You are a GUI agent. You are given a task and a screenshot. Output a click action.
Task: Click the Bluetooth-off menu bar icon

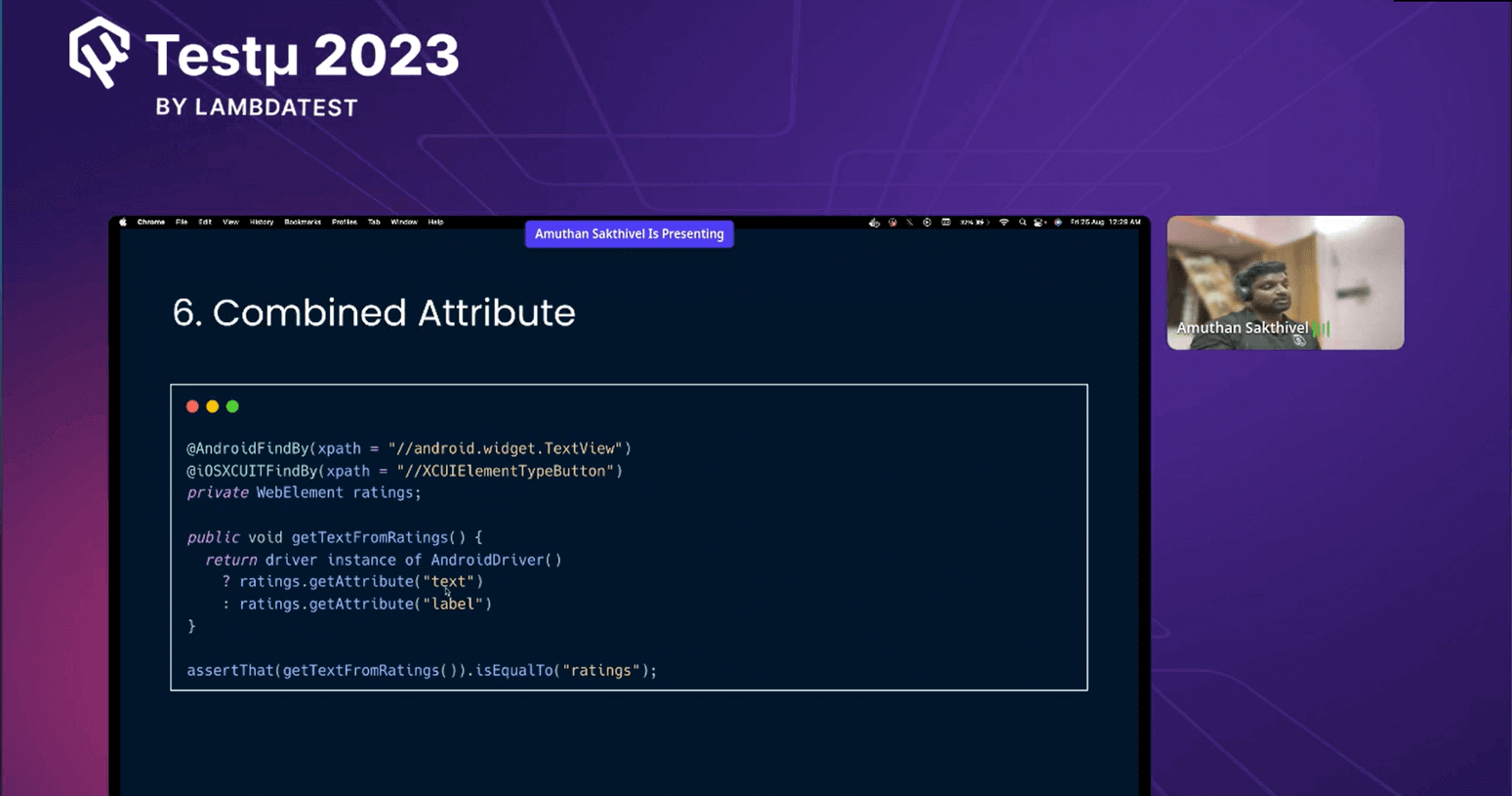910,223
